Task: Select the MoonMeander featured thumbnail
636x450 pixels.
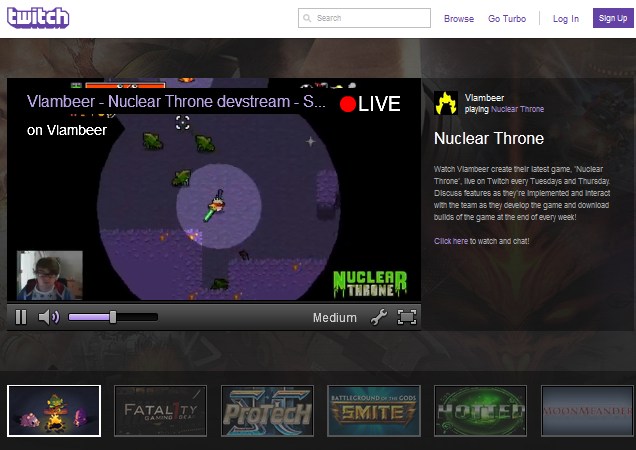Action: [x=588, y=411]
